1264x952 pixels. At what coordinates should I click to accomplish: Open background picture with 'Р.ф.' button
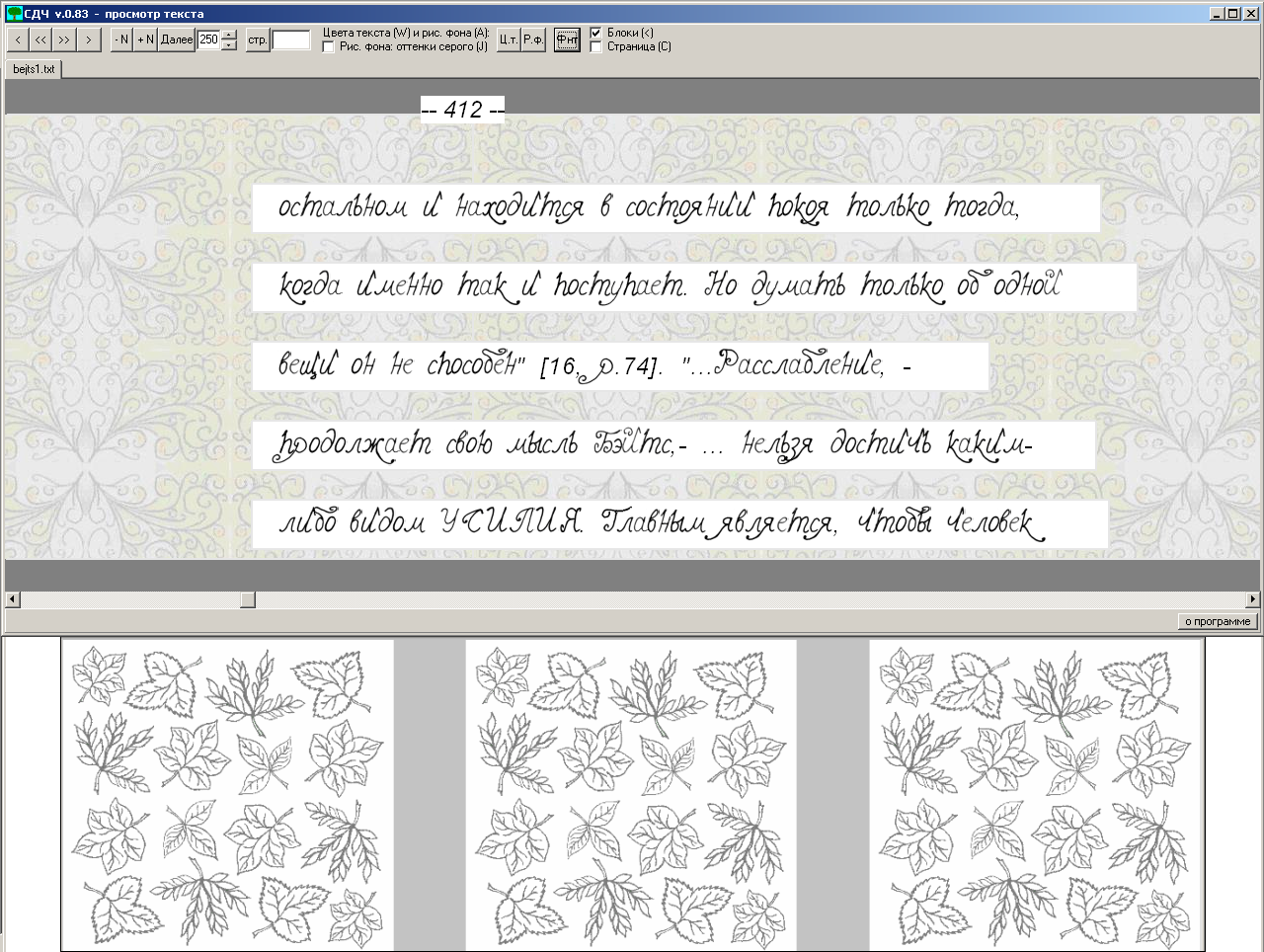click(533, 40)
